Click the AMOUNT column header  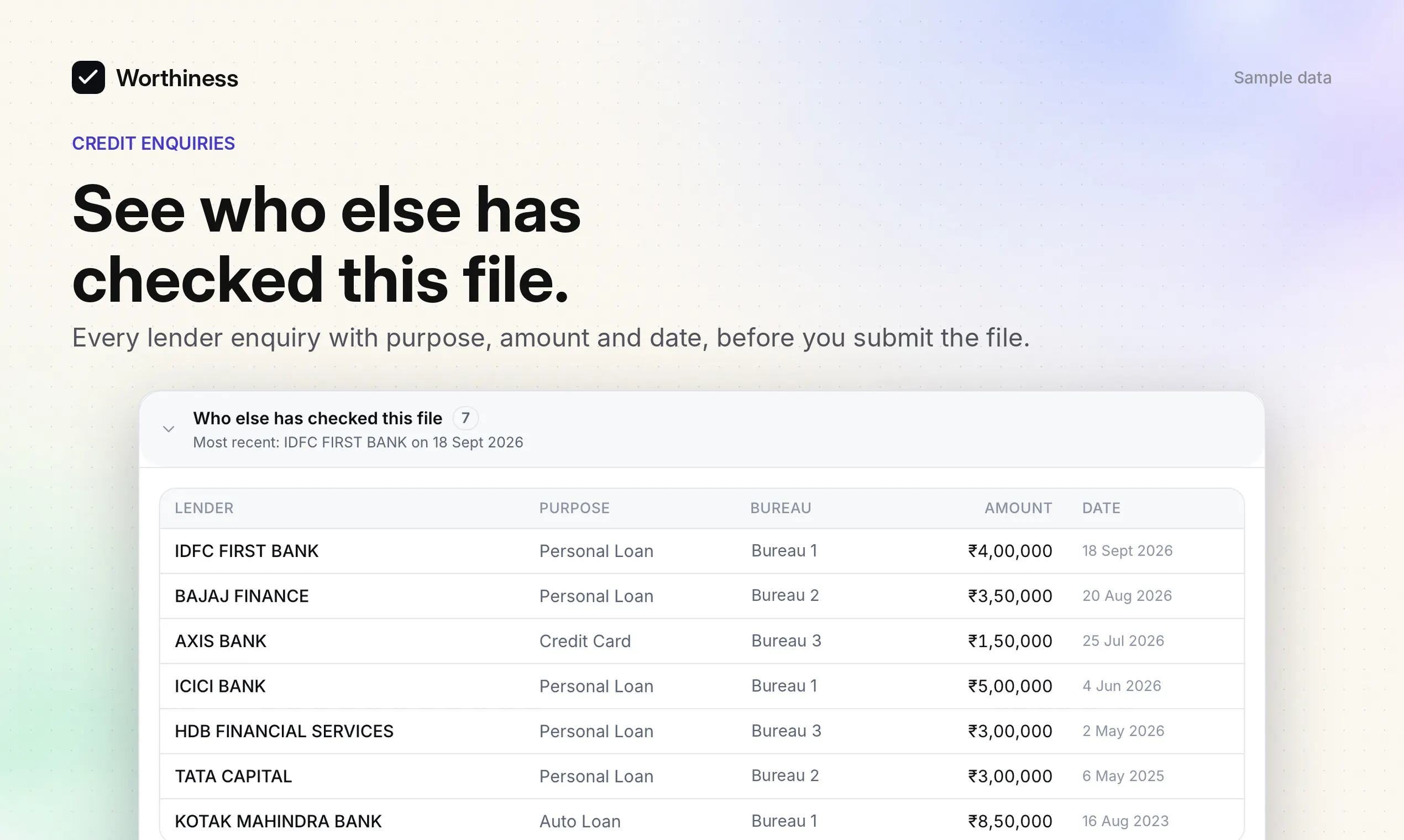[1018, 508]
